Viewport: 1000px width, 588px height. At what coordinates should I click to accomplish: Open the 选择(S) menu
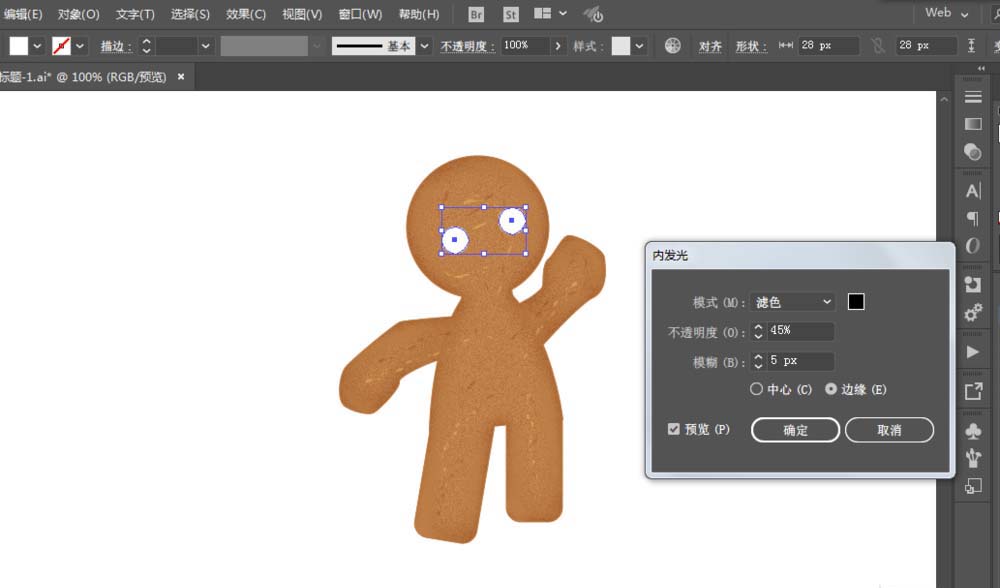click(x=190, y=14)
